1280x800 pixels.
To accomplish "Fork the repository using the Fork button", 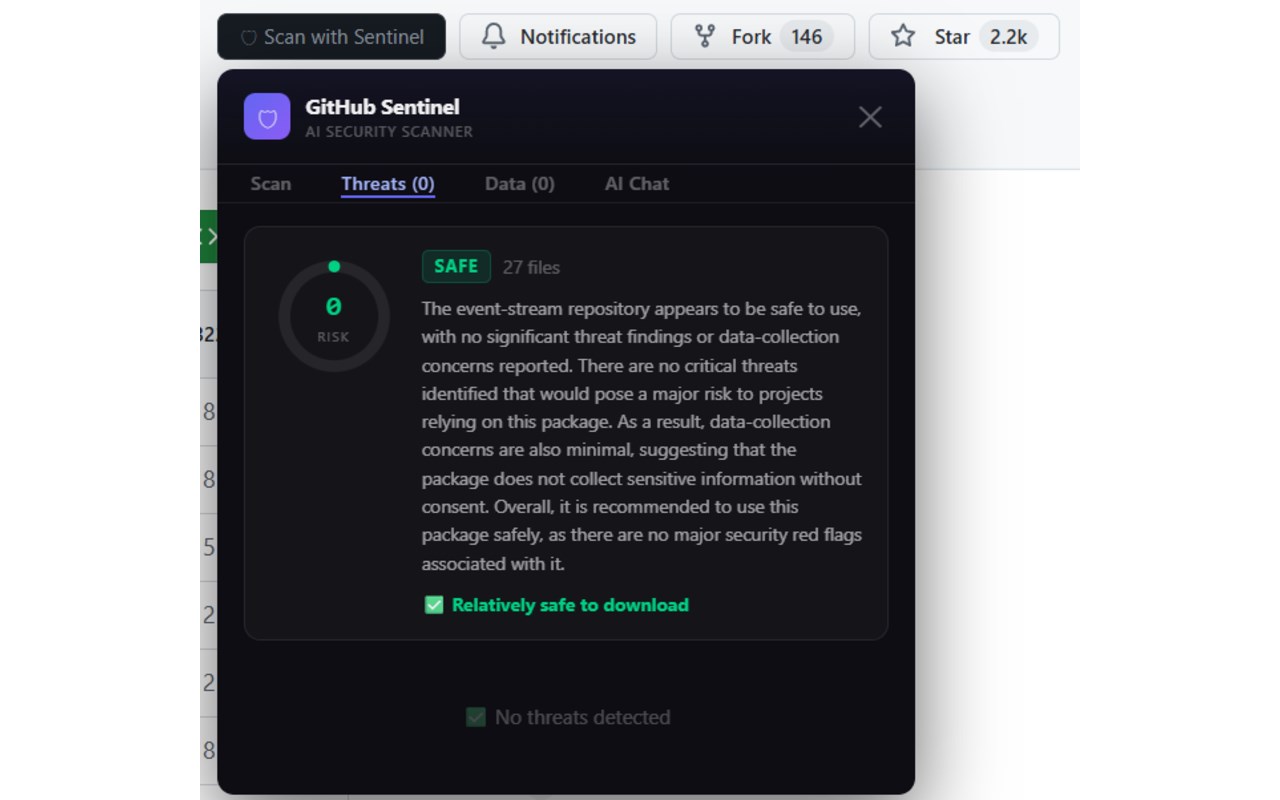I will [x=763, y=37].
